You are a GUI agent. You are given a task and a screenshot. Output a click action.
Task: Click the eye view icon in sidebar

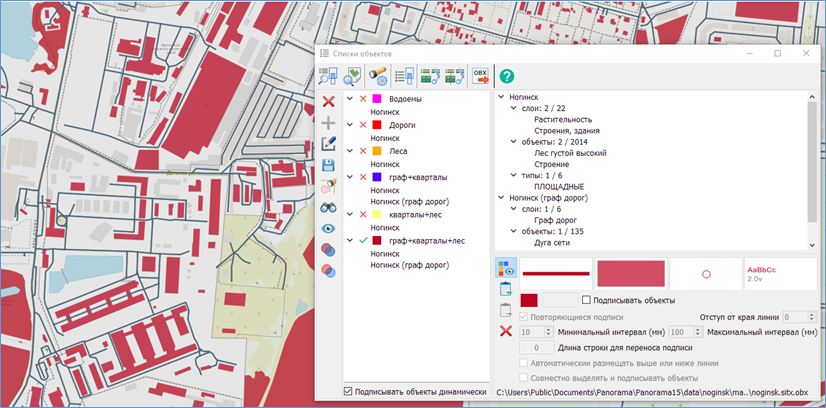tap(328, 228)
